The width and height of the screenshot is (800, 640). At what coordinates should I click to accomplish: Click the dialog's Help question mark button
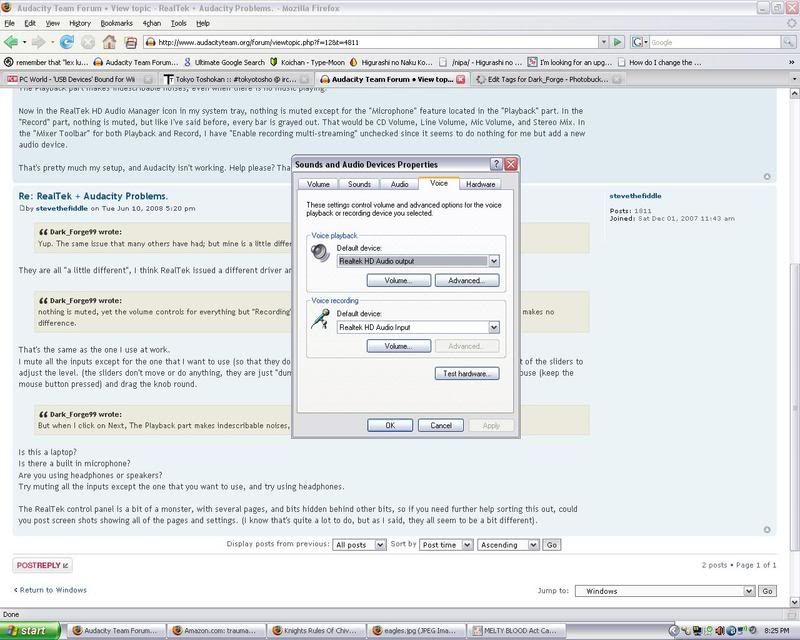click(x=496, y=164)
